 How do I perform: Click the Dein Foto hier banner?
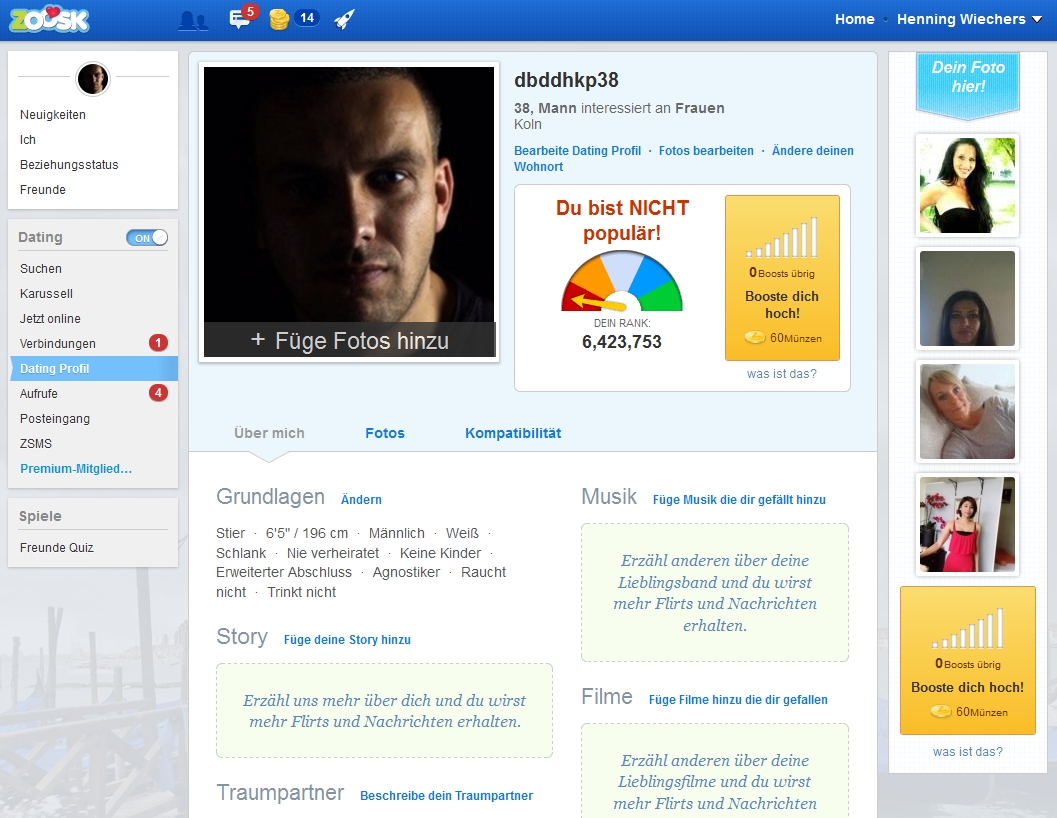click(967, 84)
